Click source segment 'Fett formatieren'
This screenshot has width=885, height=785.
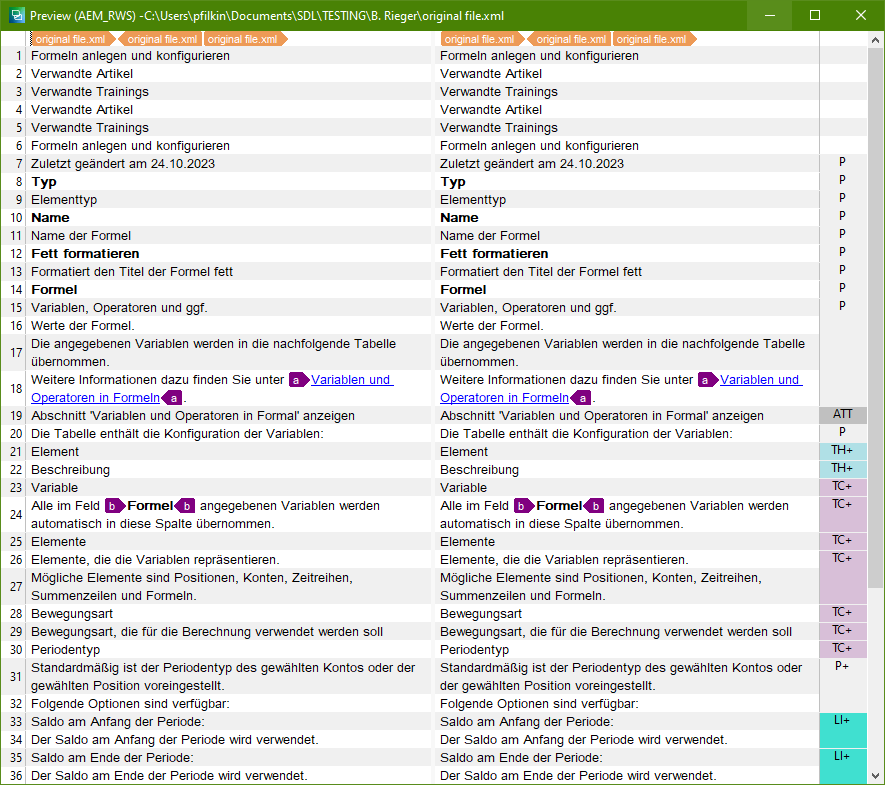pyautogui.click(x=85, y=254)
